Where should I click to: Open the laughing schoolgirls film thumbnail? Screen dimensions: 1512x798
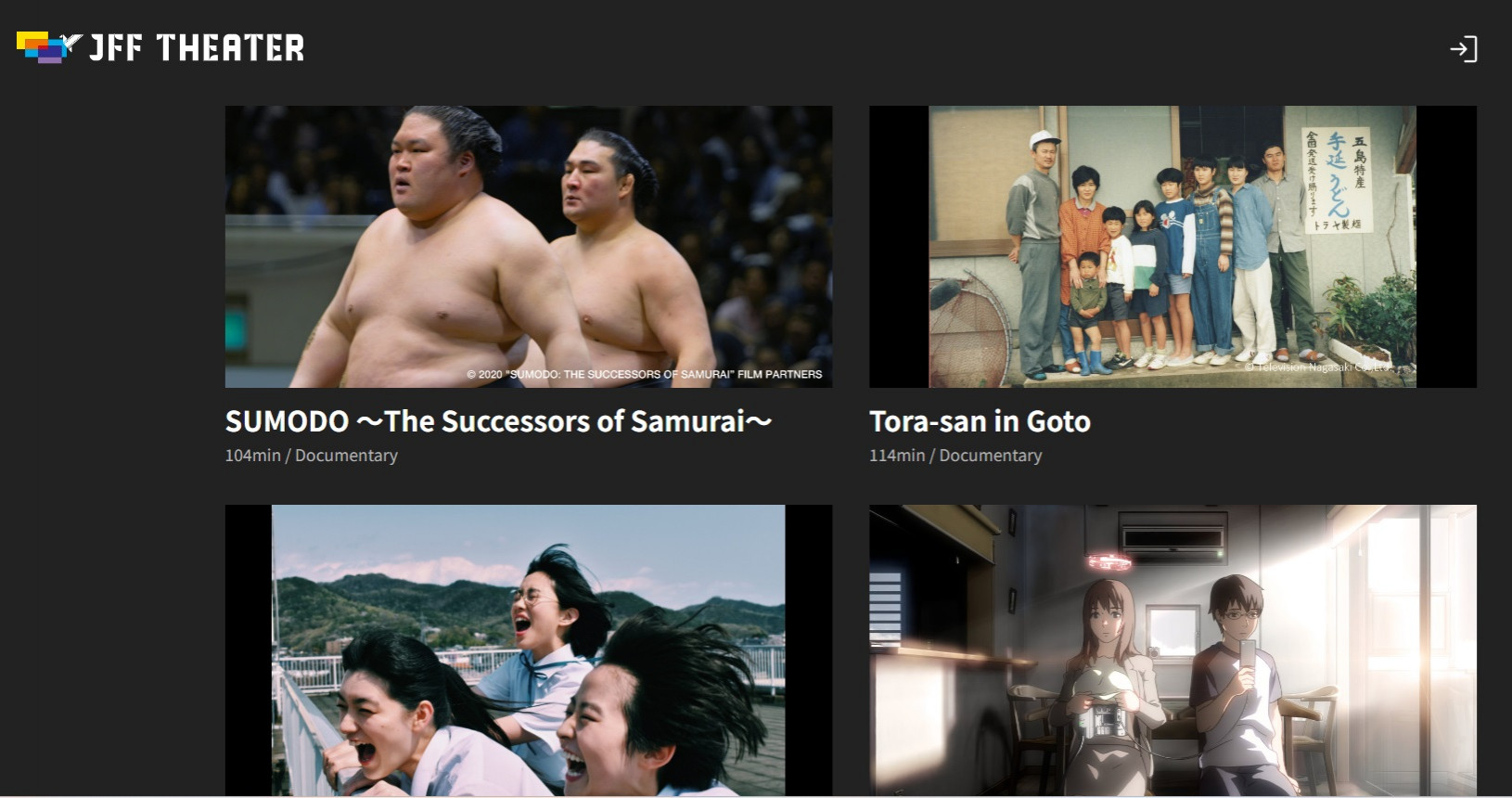tap(529, 650)
